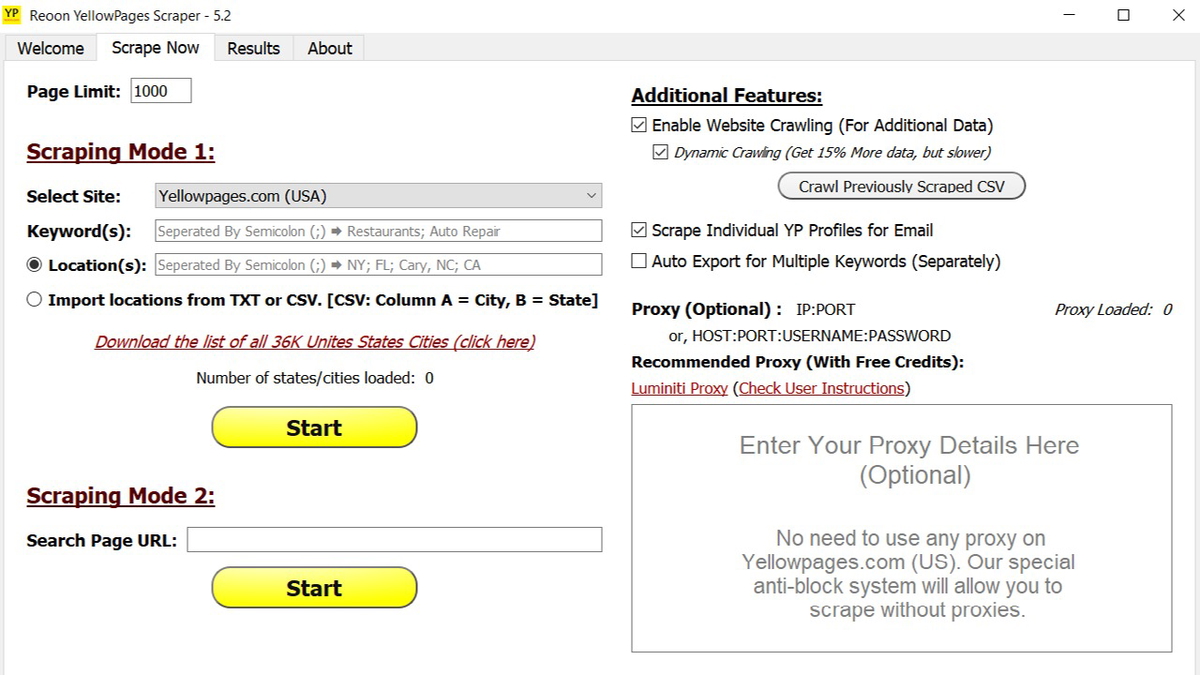The height and width of the screenshot is (675, 1200).
Task: Click Crawl Previously Scraped CSV button
Action: [901, 186]
